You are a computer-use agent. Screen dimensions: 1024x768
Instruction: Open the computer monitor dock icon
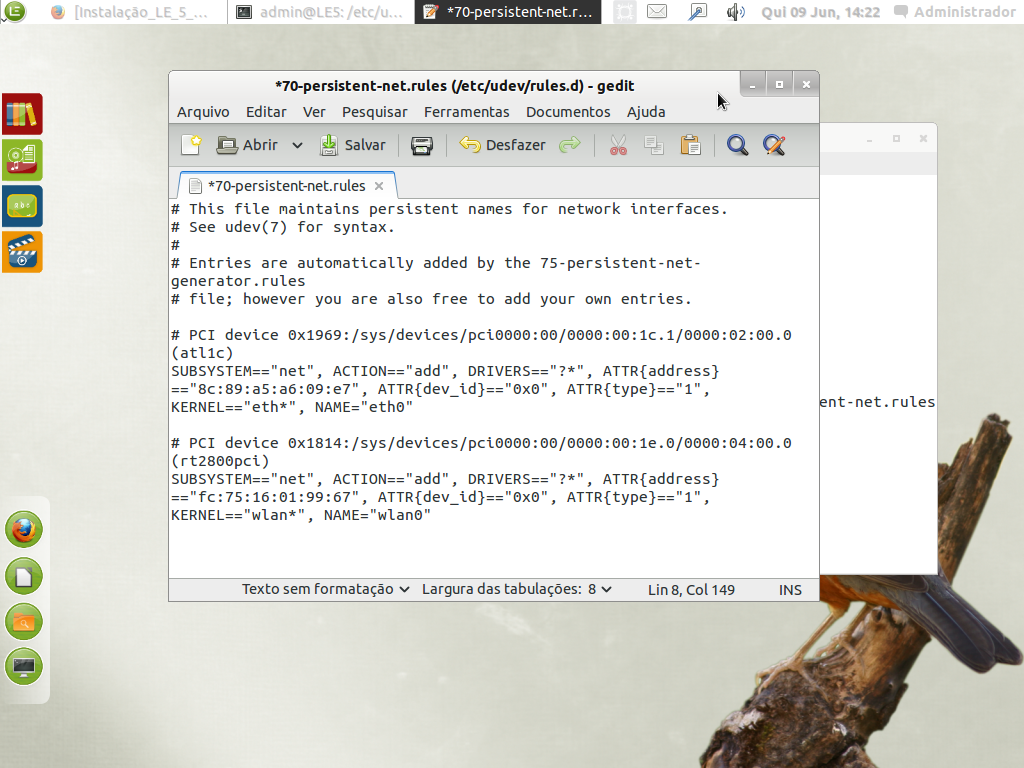coord(24,667)
